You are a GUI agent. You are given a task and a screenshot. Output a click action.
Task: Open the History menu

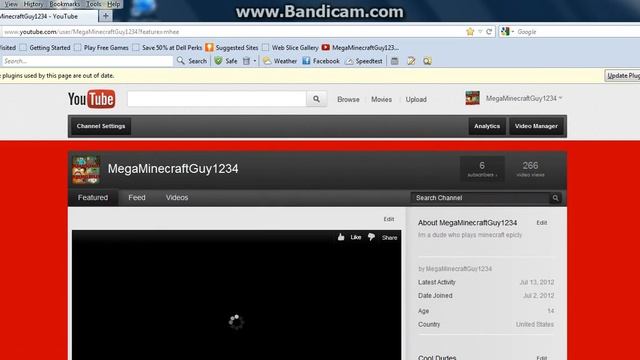click(x=33, y=4)
